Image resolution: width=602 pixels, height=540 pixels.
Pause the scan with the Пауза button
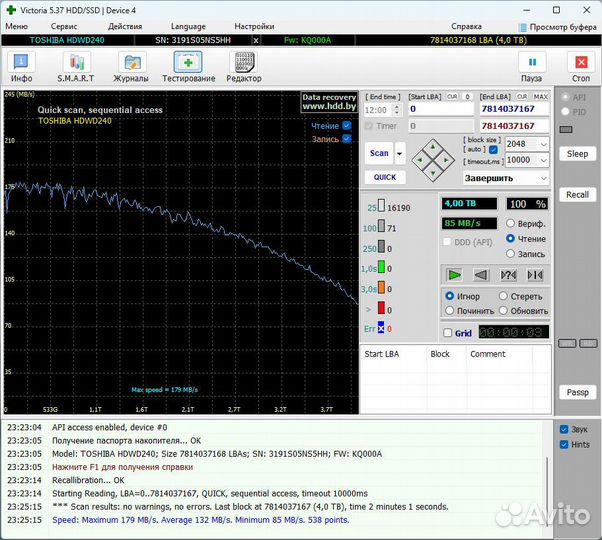click(532, 66)
